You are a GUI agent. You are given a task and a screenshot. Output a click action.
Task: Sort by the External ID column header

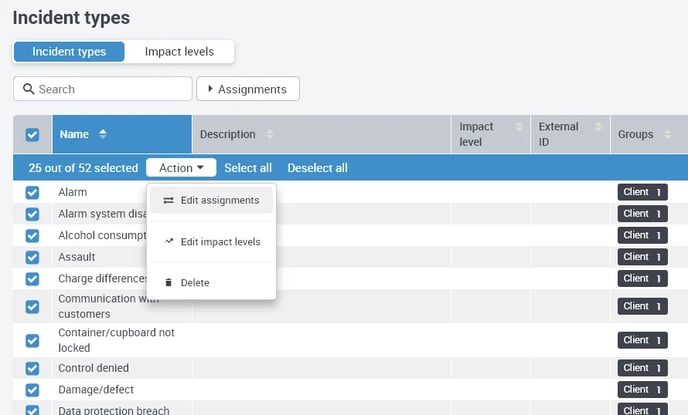[x=570, y=134]
